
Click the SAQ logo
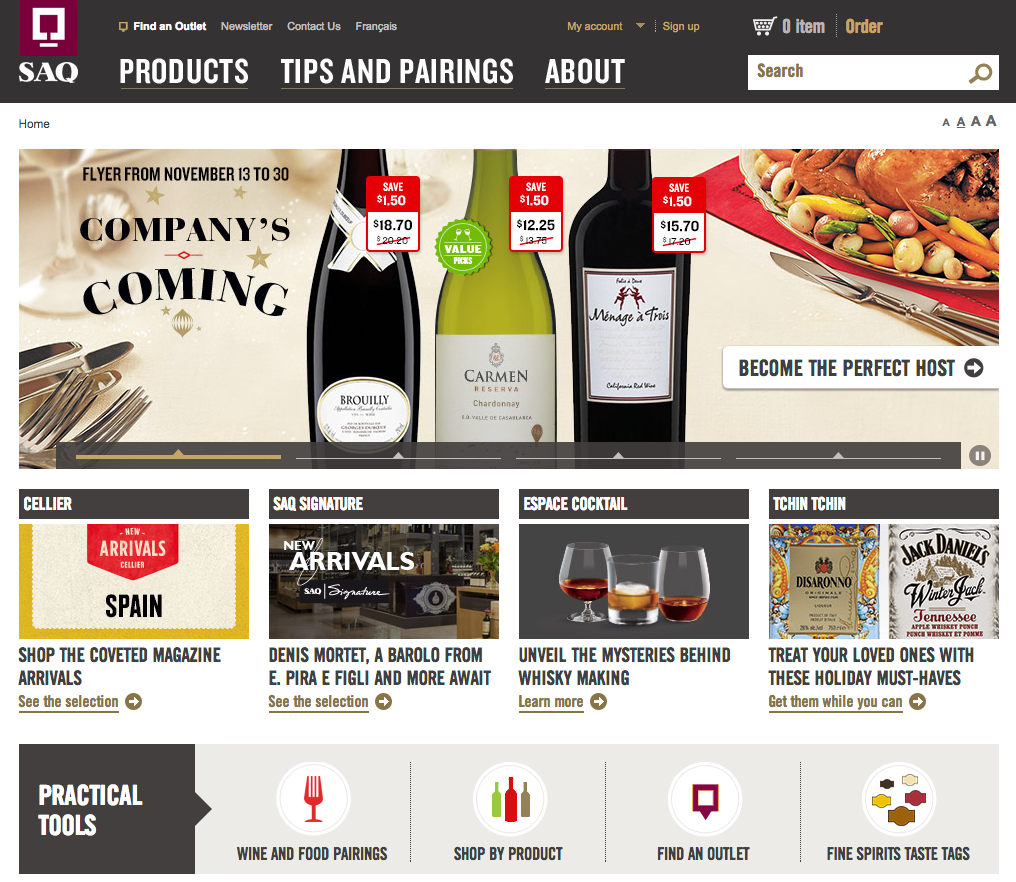(49, 42)
